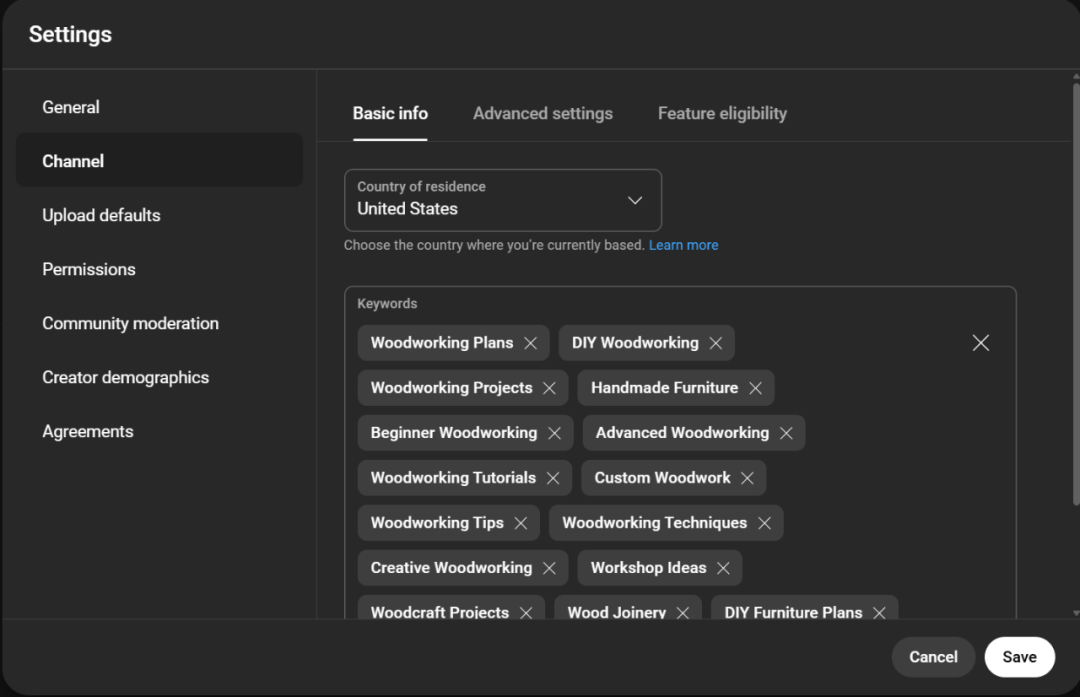The width and height of the screenshot is (1080, 697).
Task: Open the Feature eligibility tab
Action: (x=722, y=114)
